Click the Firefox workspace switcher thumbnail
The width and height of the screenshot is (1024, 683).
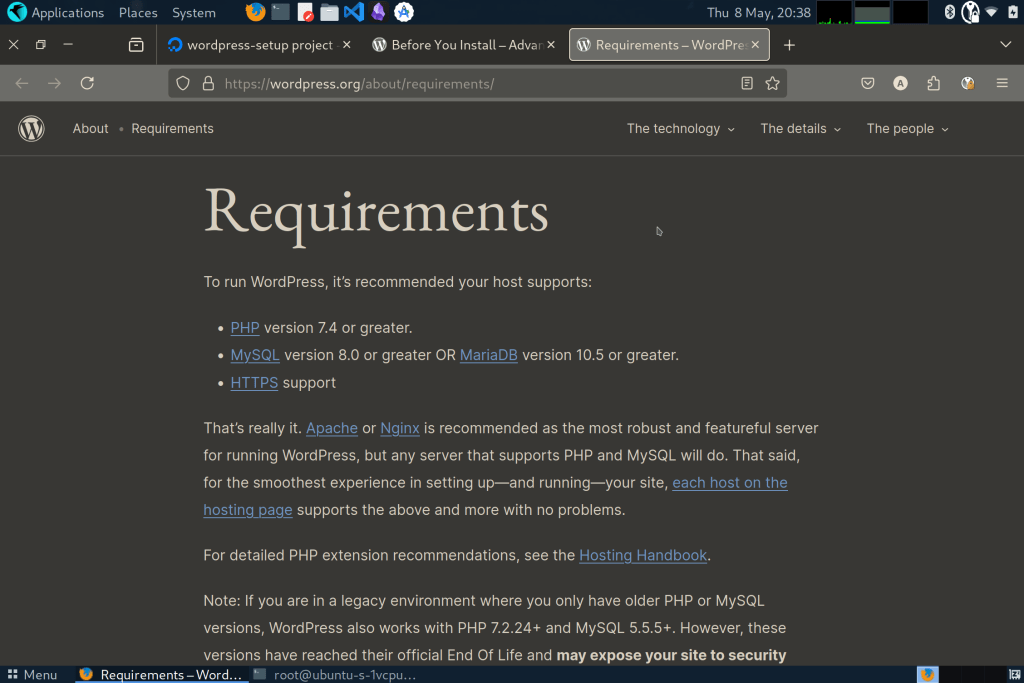tap(927, 675)
